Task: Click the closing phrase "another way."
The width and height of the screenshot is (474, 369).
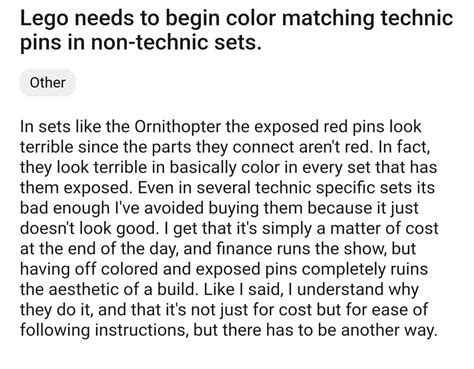Action: tap(389, 330)
